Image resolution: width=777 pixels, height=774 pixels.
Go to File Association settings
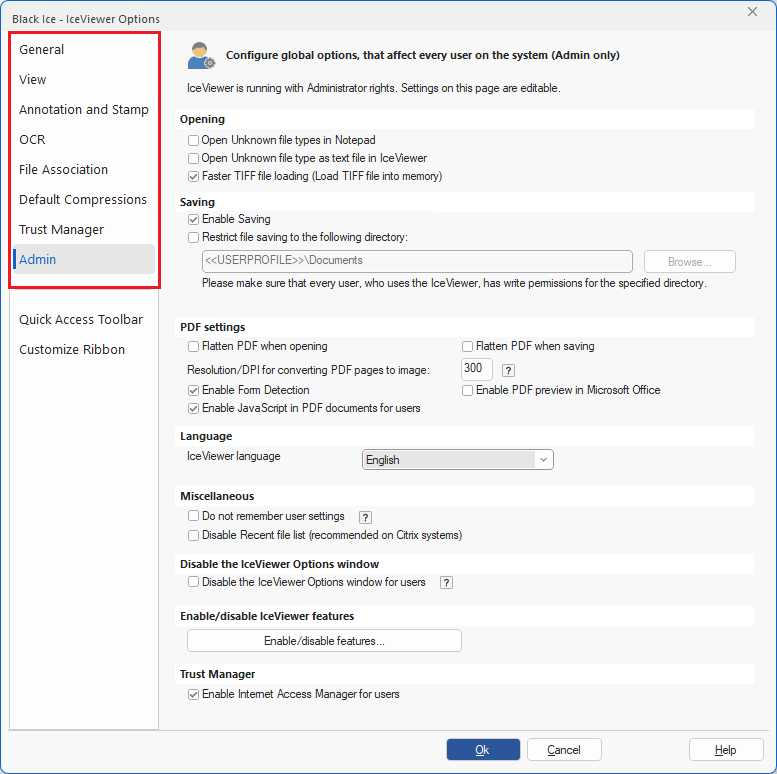click(x=84, y=169)
